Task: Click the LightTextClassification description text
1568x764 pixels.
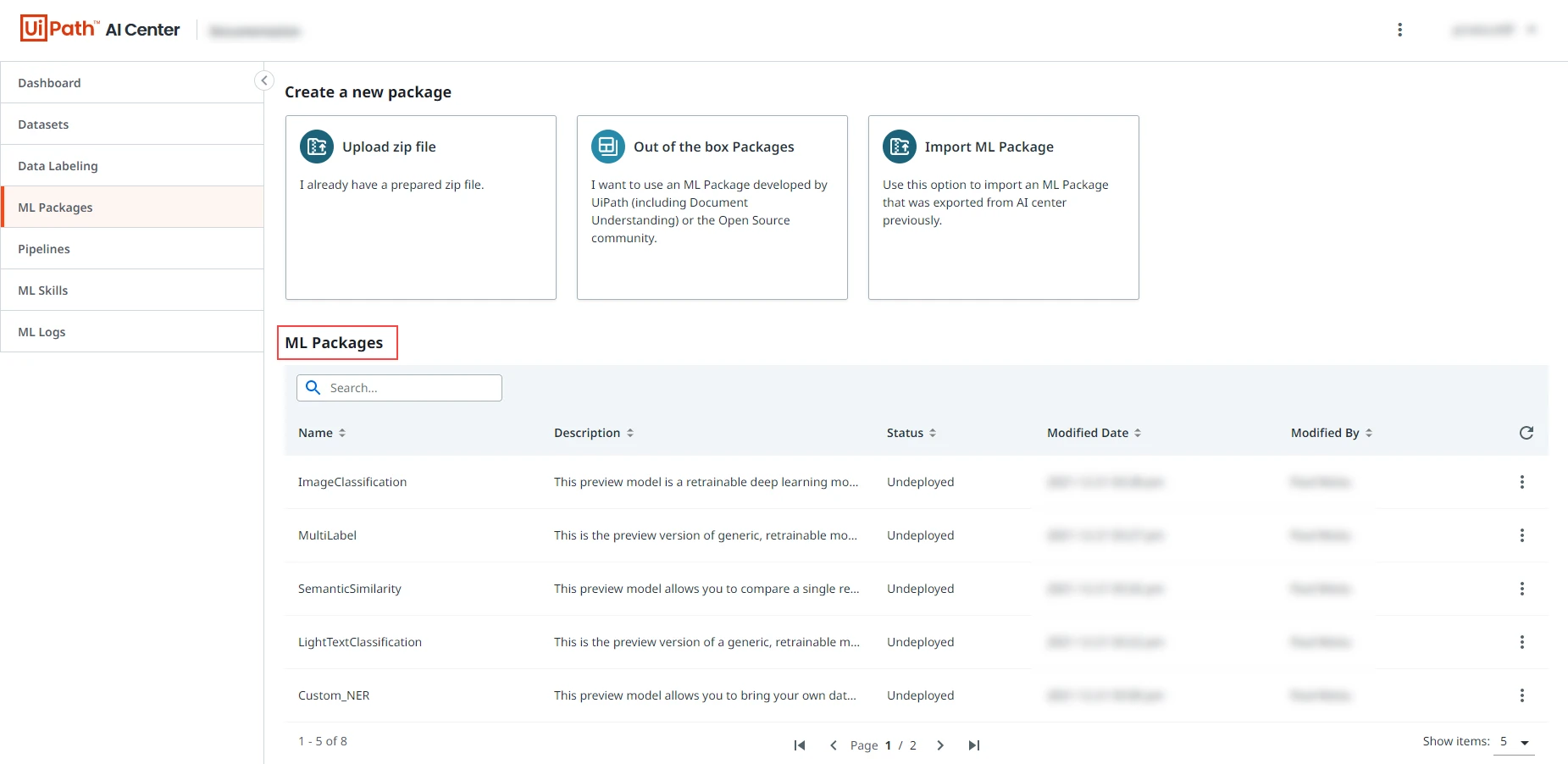Action: coord(706,642)
